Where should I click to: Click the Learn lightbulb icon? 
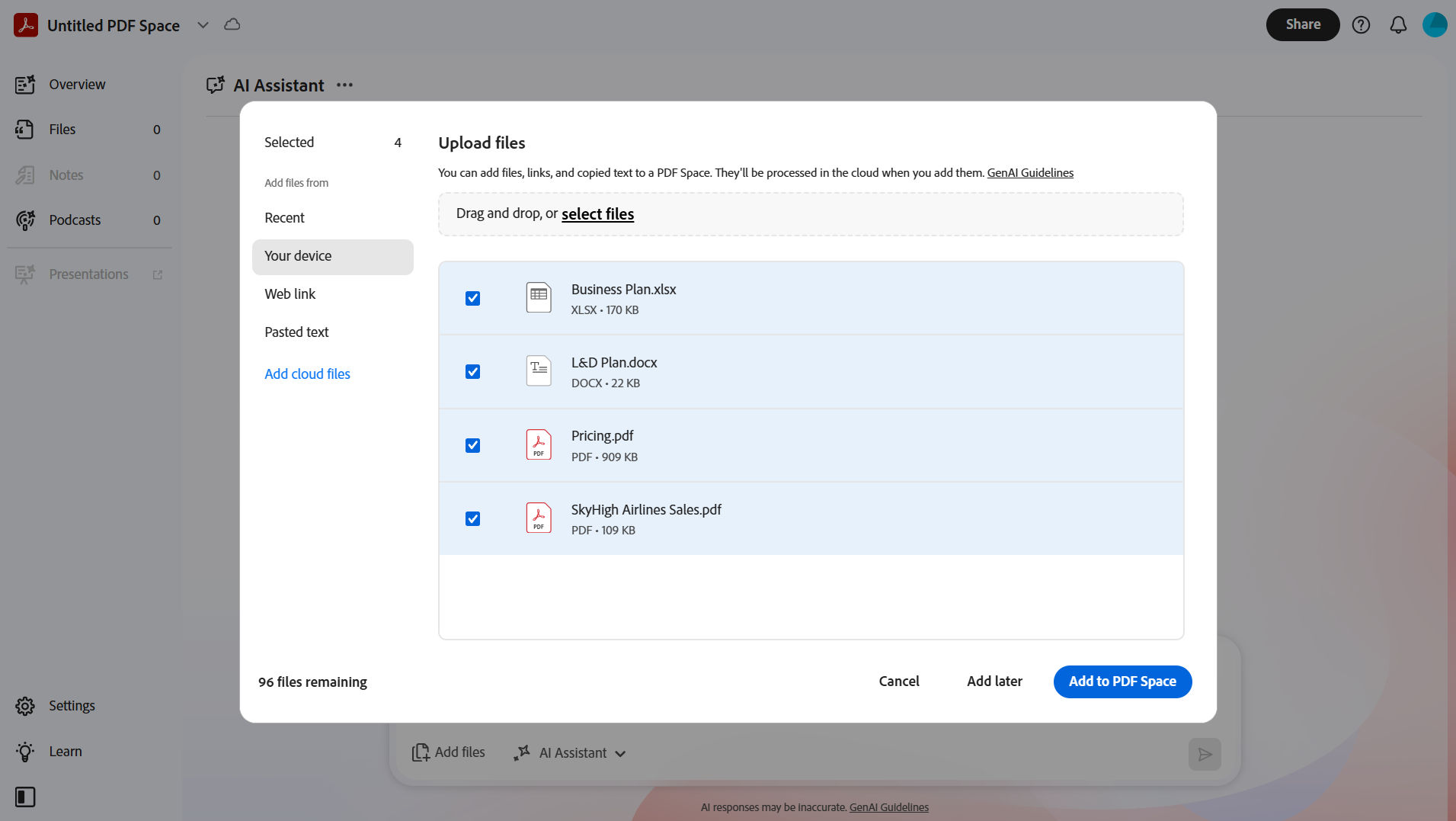[x=25, y=752]
